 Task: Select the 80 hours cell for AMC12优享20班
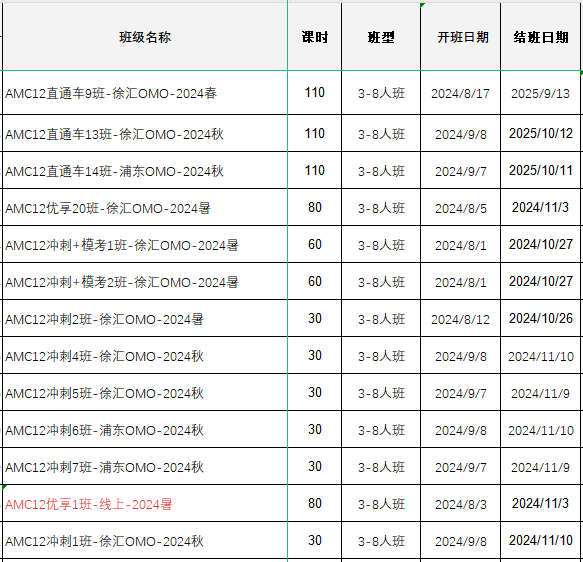pyautogui.click(x=315, y=207)
